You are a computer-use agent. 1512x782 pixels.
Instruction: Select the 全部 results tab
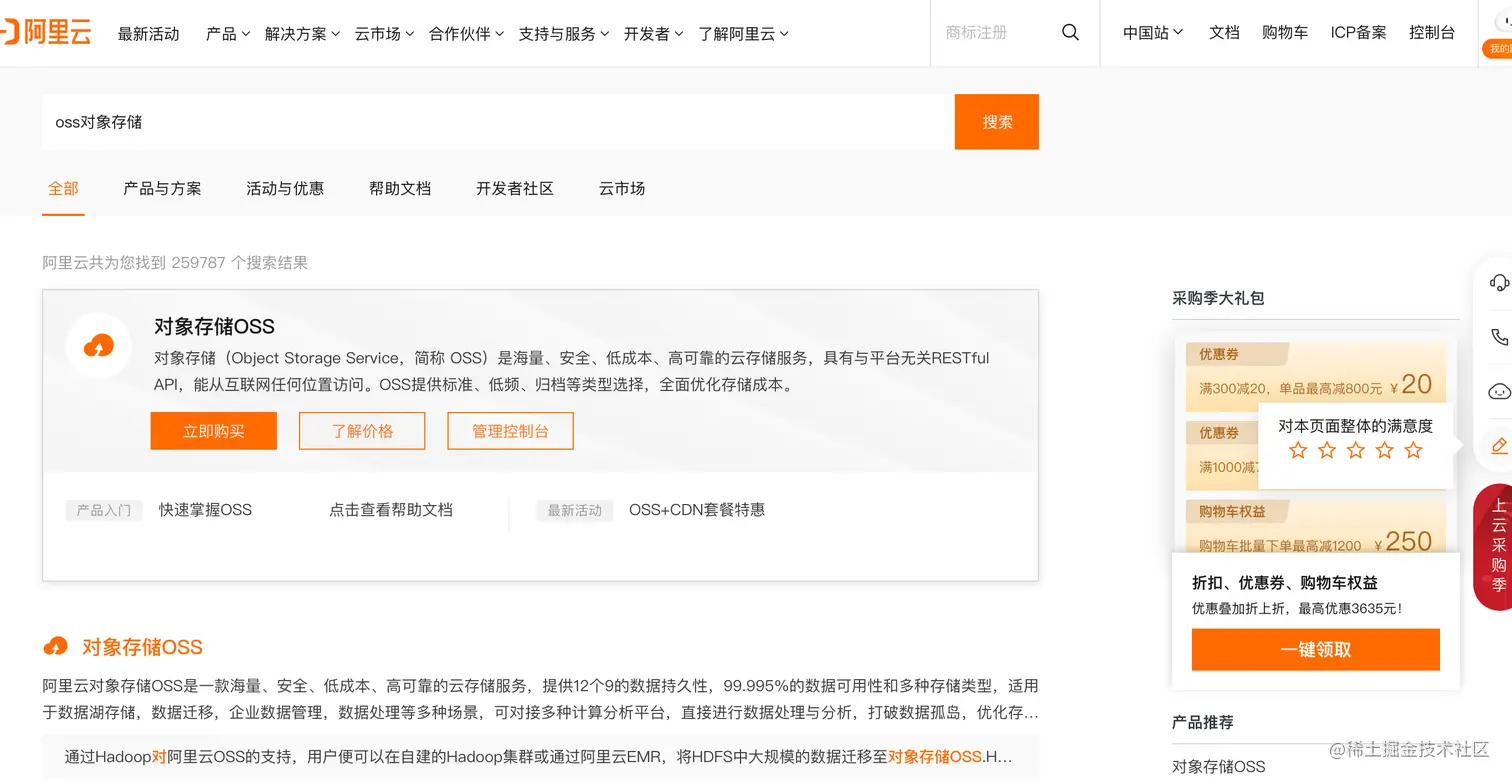[x=63, y=188]
